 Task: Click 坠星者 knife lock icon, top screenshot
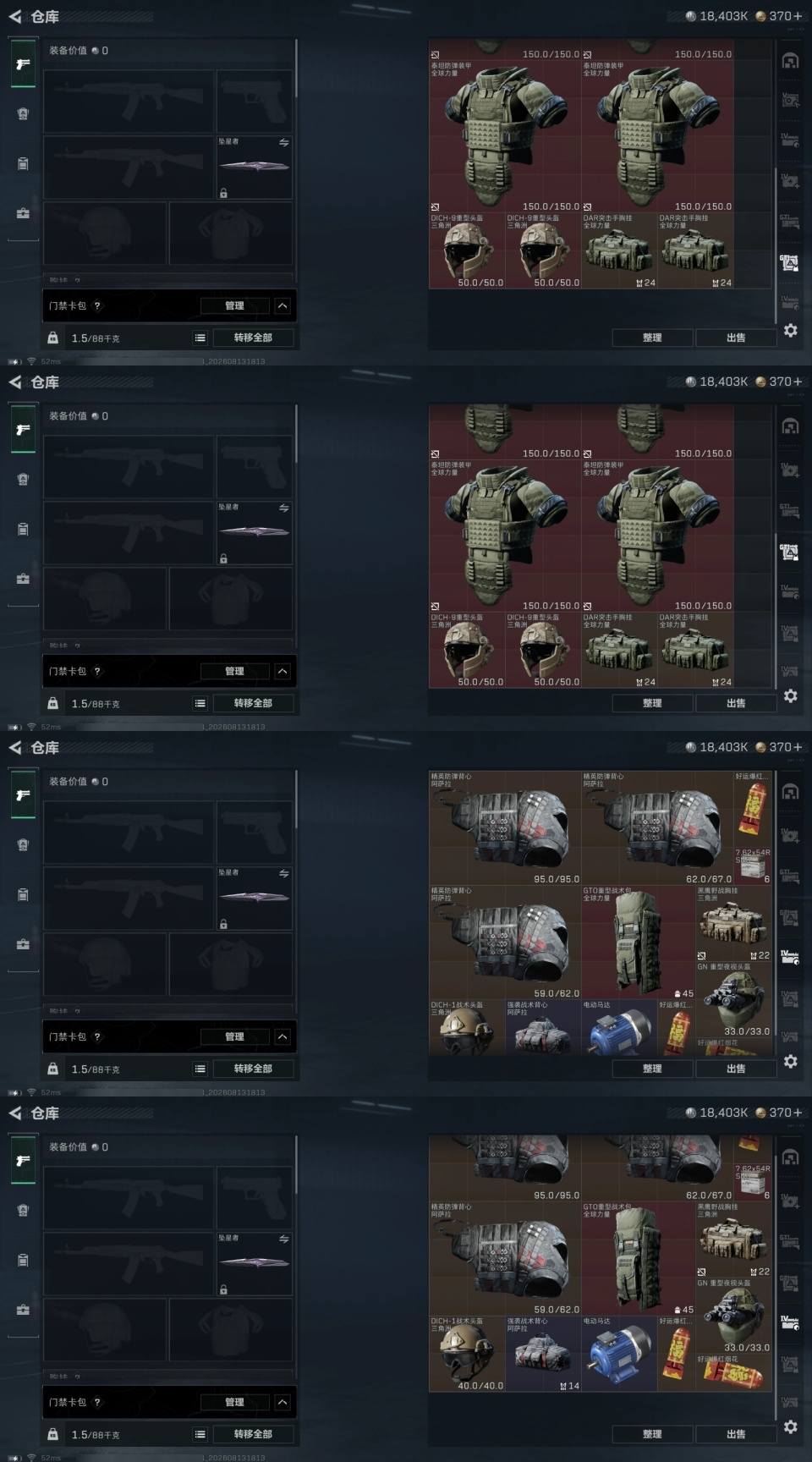point(223,194)
